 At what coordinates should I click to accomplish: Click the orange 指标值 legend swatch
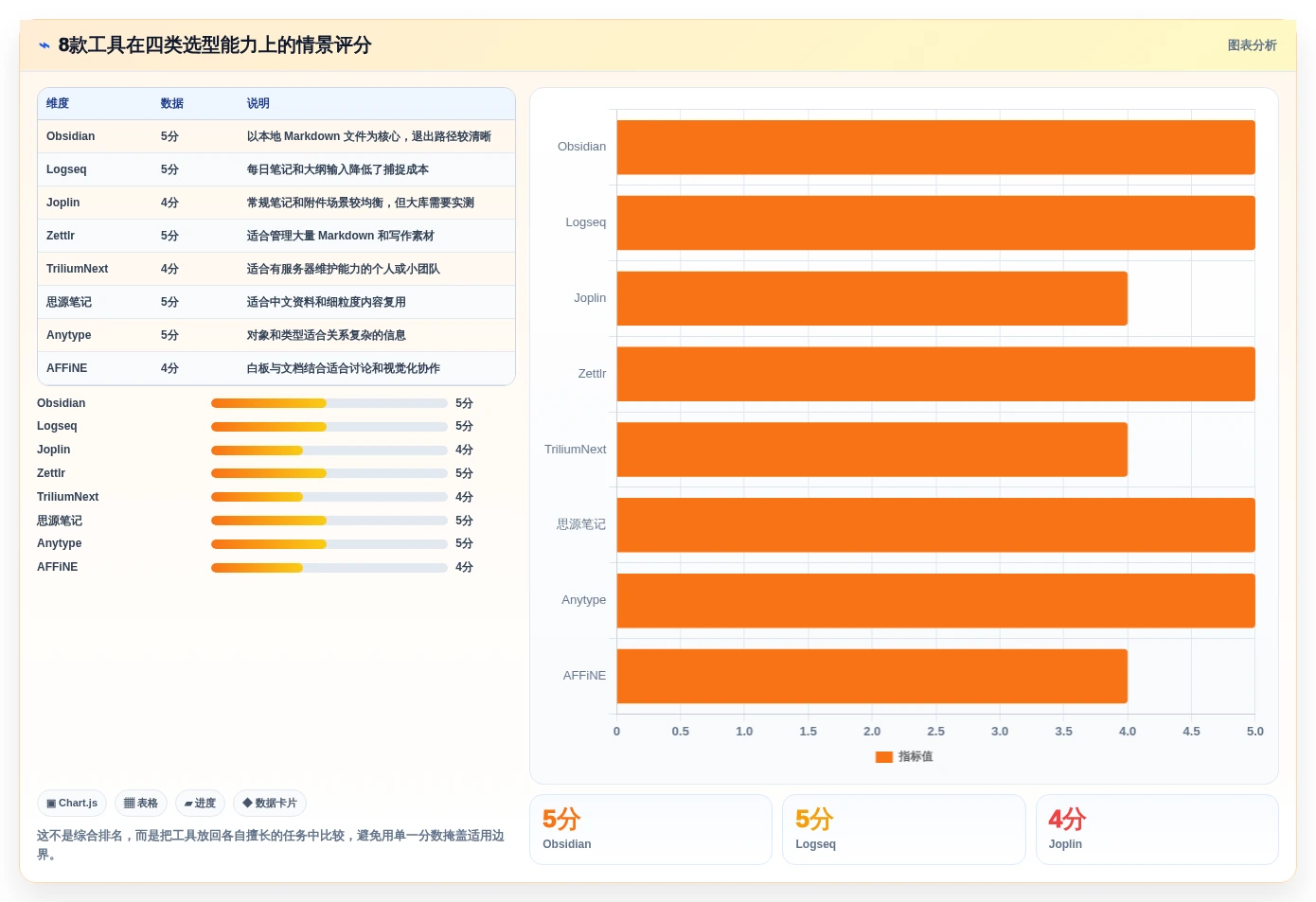pos(884,756)
